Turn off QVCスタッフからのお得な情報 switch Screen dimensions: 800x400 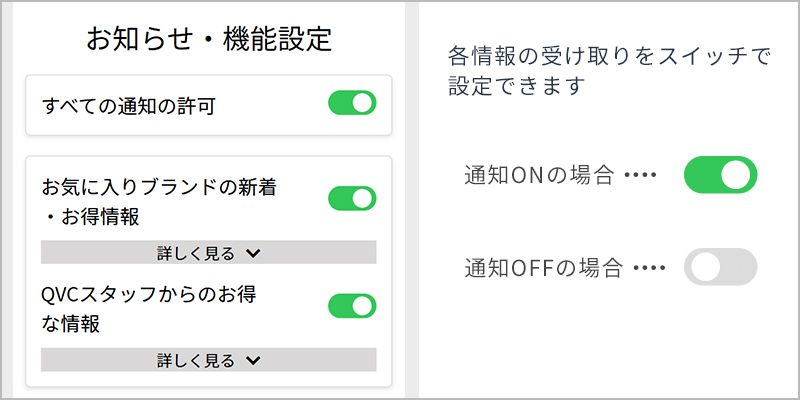[352, 306]
